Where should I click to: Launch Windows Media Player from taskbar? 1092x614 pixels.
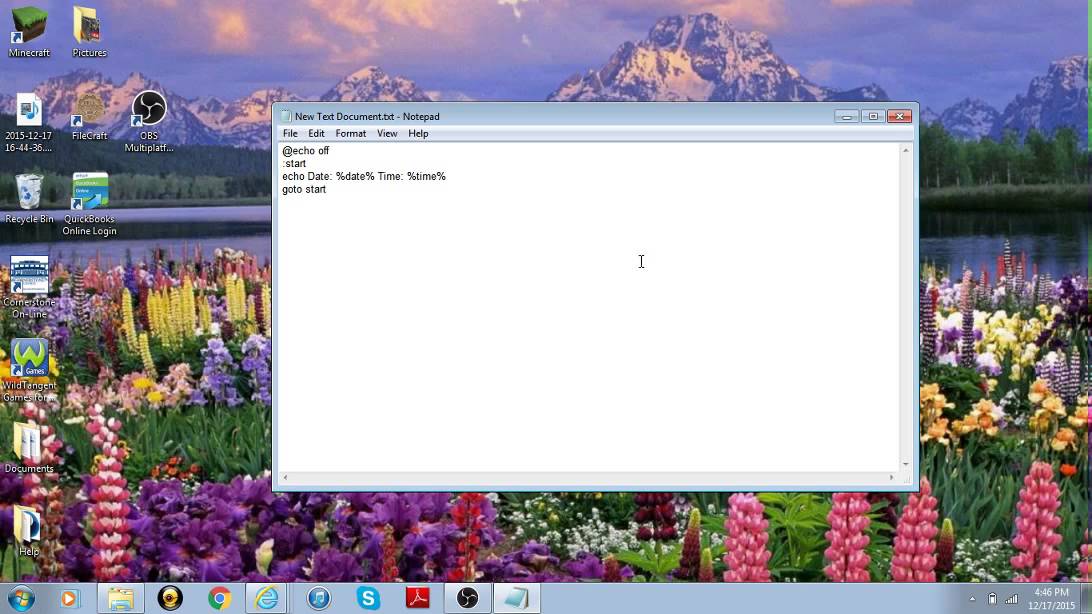[x=69, y=599]
